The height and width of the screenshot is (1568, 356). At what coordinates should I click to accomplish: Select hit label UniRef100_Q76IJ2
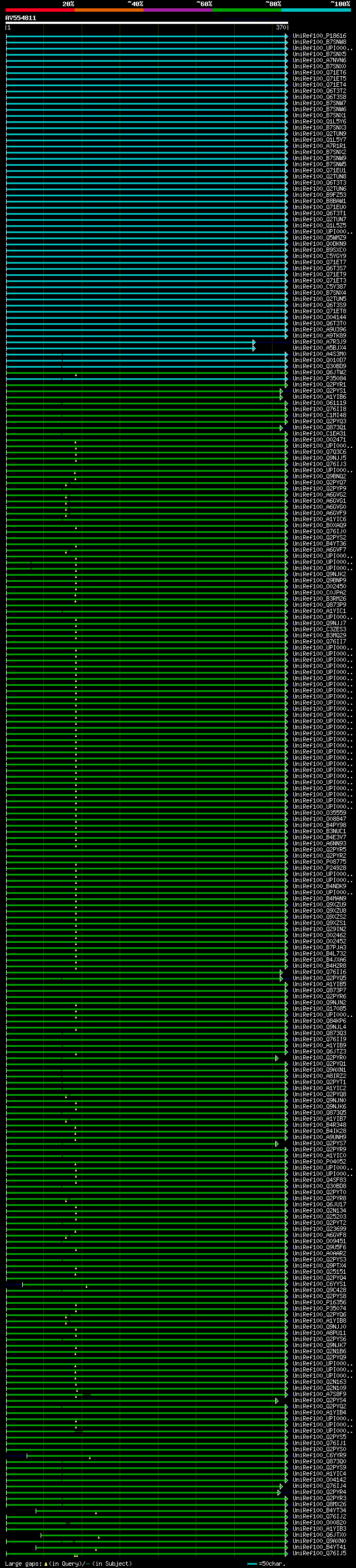[x=319, y=1516]
